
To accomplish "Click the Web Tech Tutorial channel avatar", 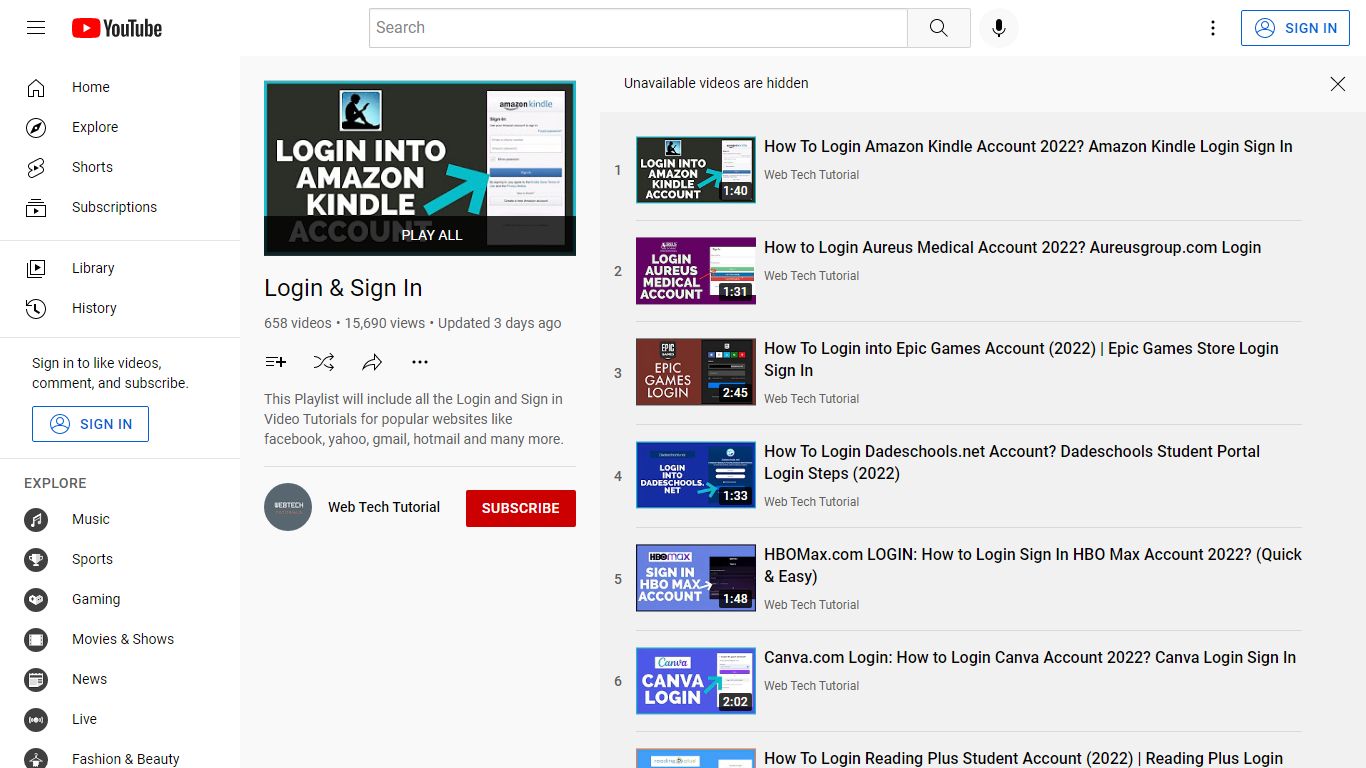I will pyautogui.click(x=288, y=507).
